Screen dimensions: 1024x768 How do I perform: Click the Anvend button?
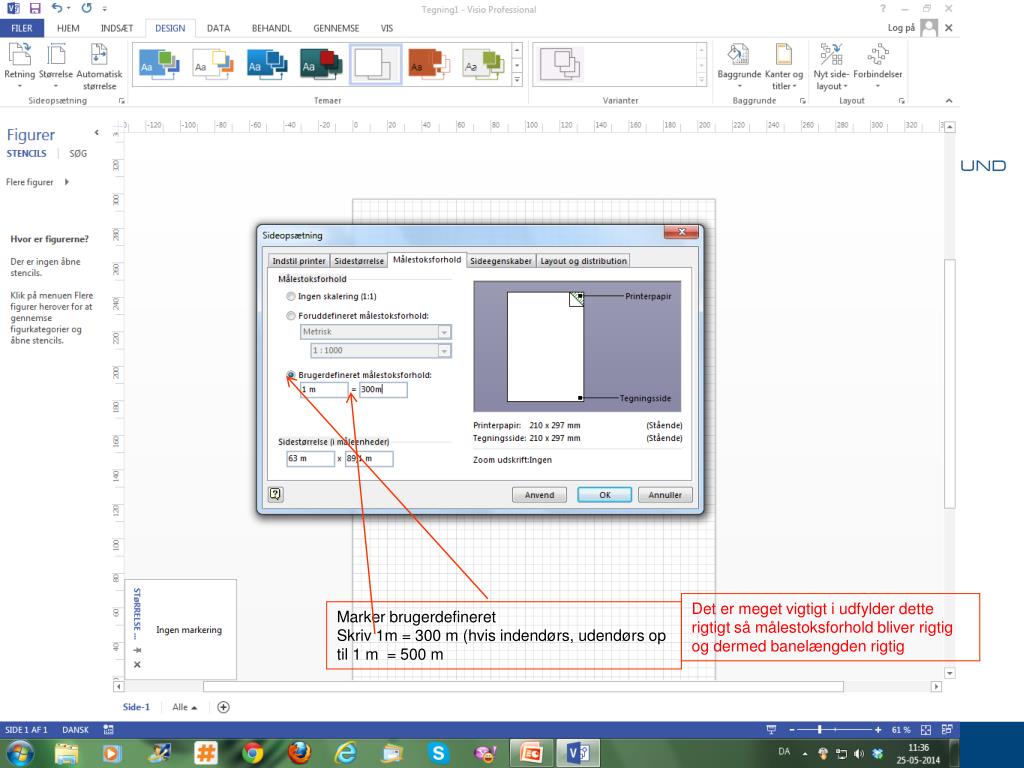[539, 495]
